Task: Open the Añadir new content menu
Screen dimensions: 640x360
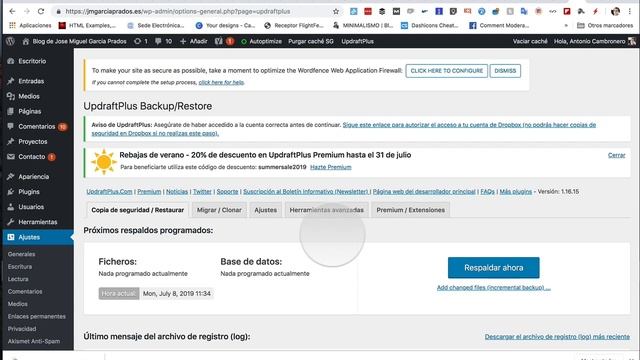Action: coord(193,41)
